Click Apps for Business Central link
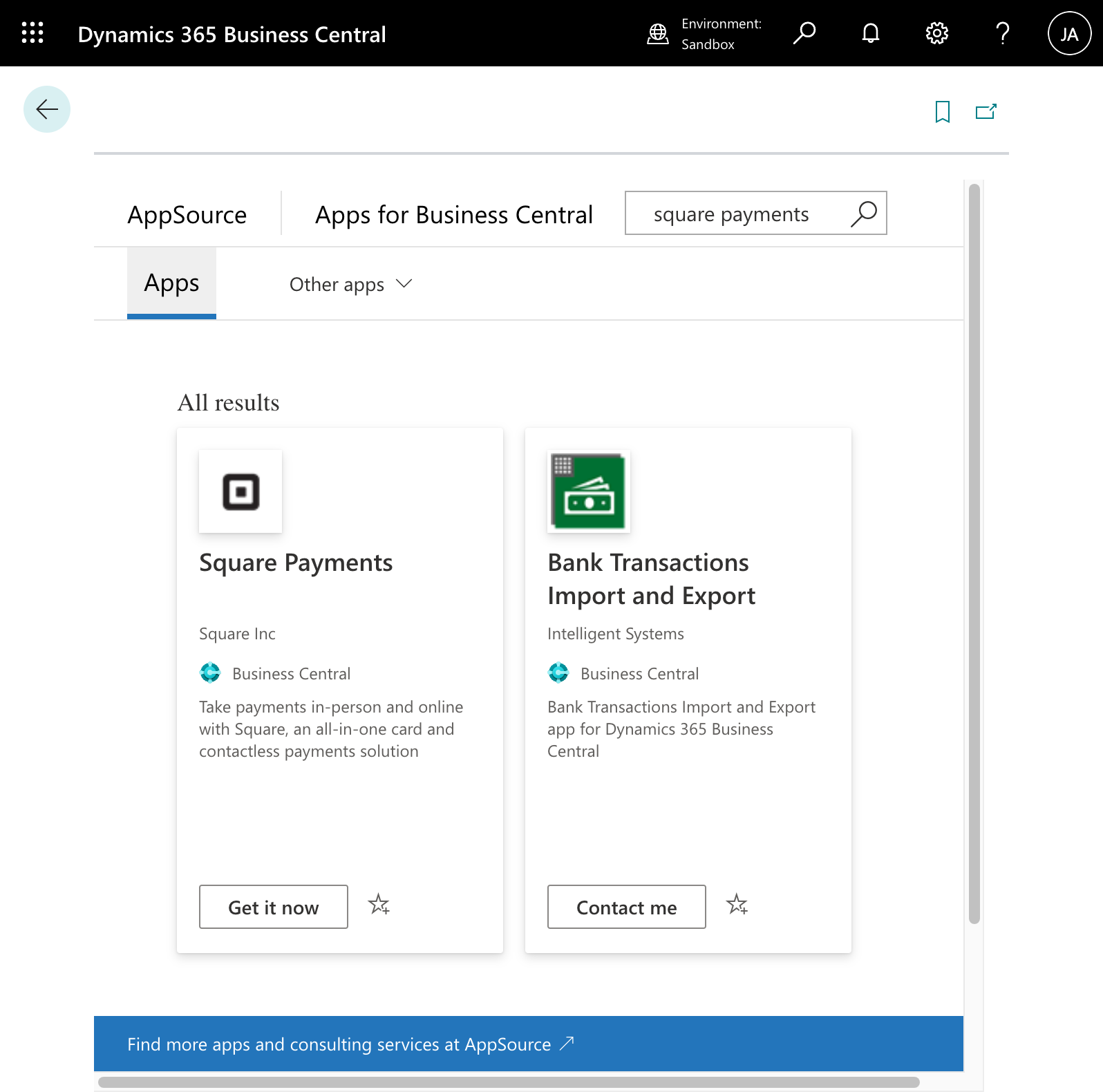1103x1092 pixels. (454, 215)
